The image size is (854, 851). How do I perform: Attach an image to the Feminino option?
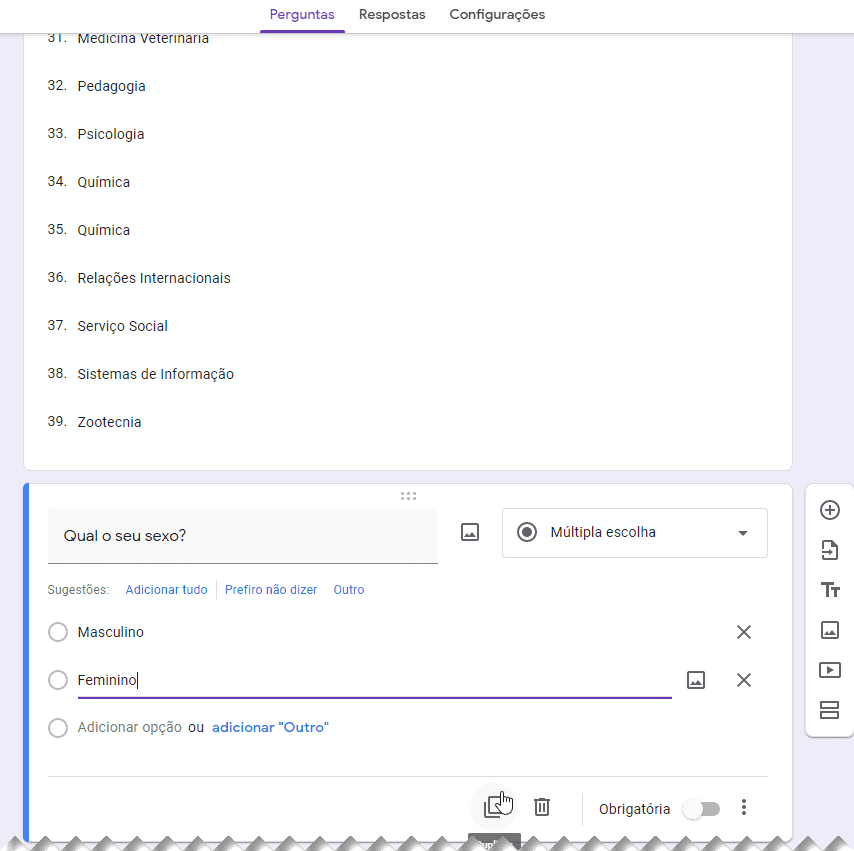coord(696,679)
